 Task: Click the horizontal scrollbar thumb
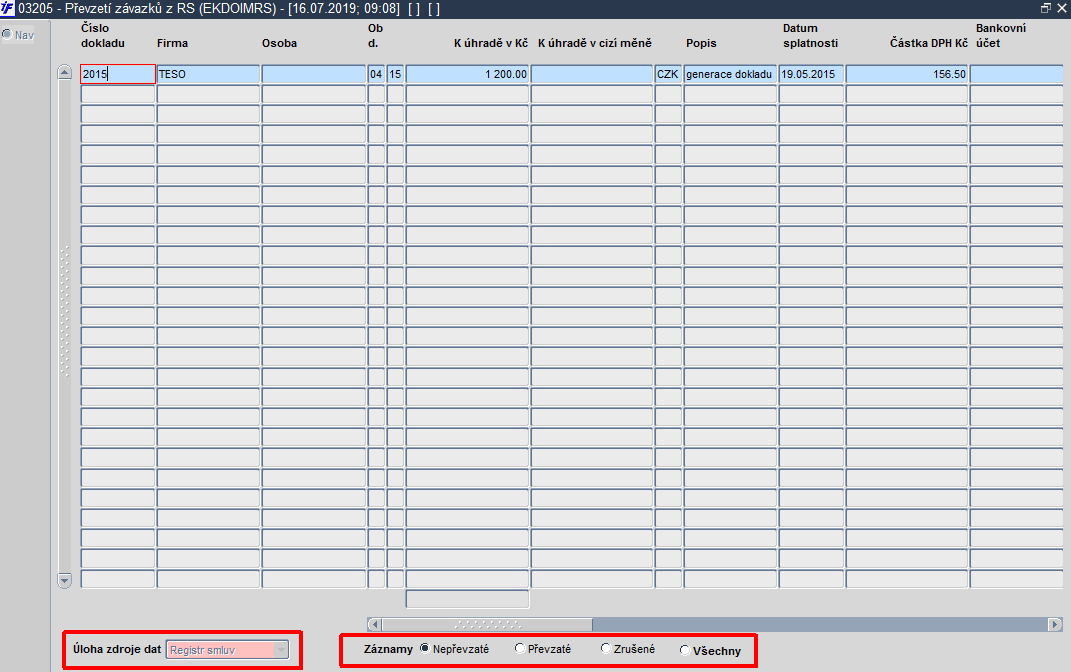487,624
